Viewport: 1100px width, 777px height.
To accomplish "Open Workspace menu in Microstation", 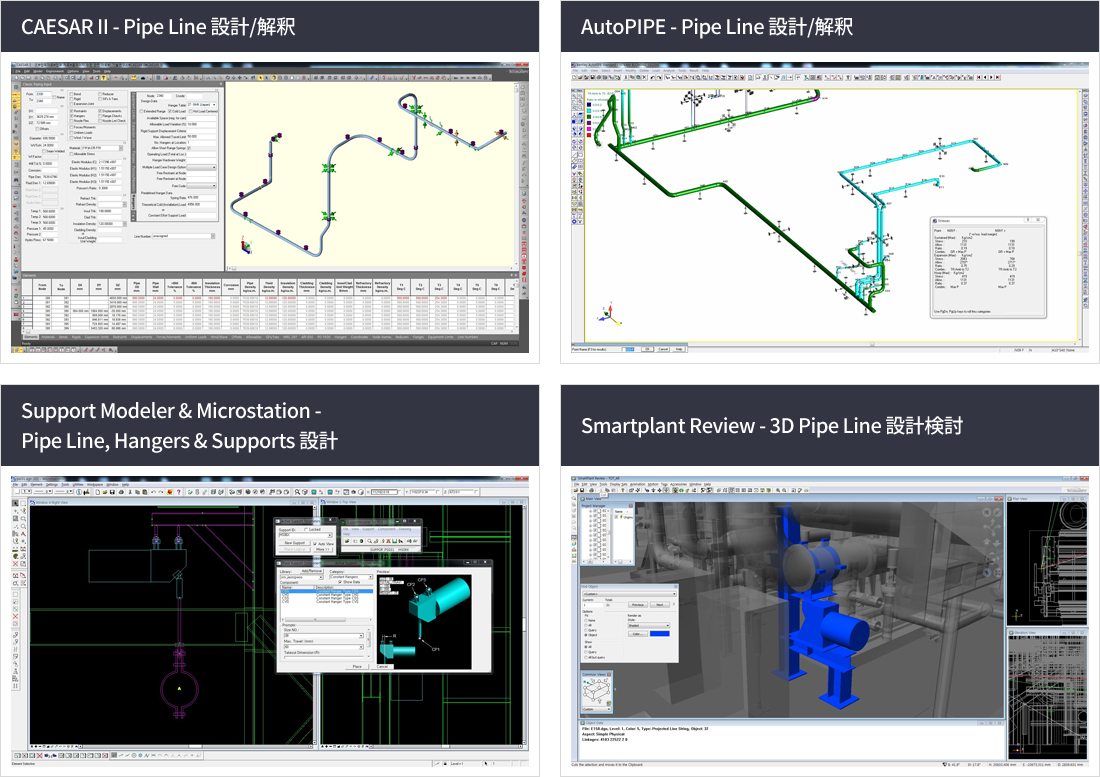I will [95, 485].
